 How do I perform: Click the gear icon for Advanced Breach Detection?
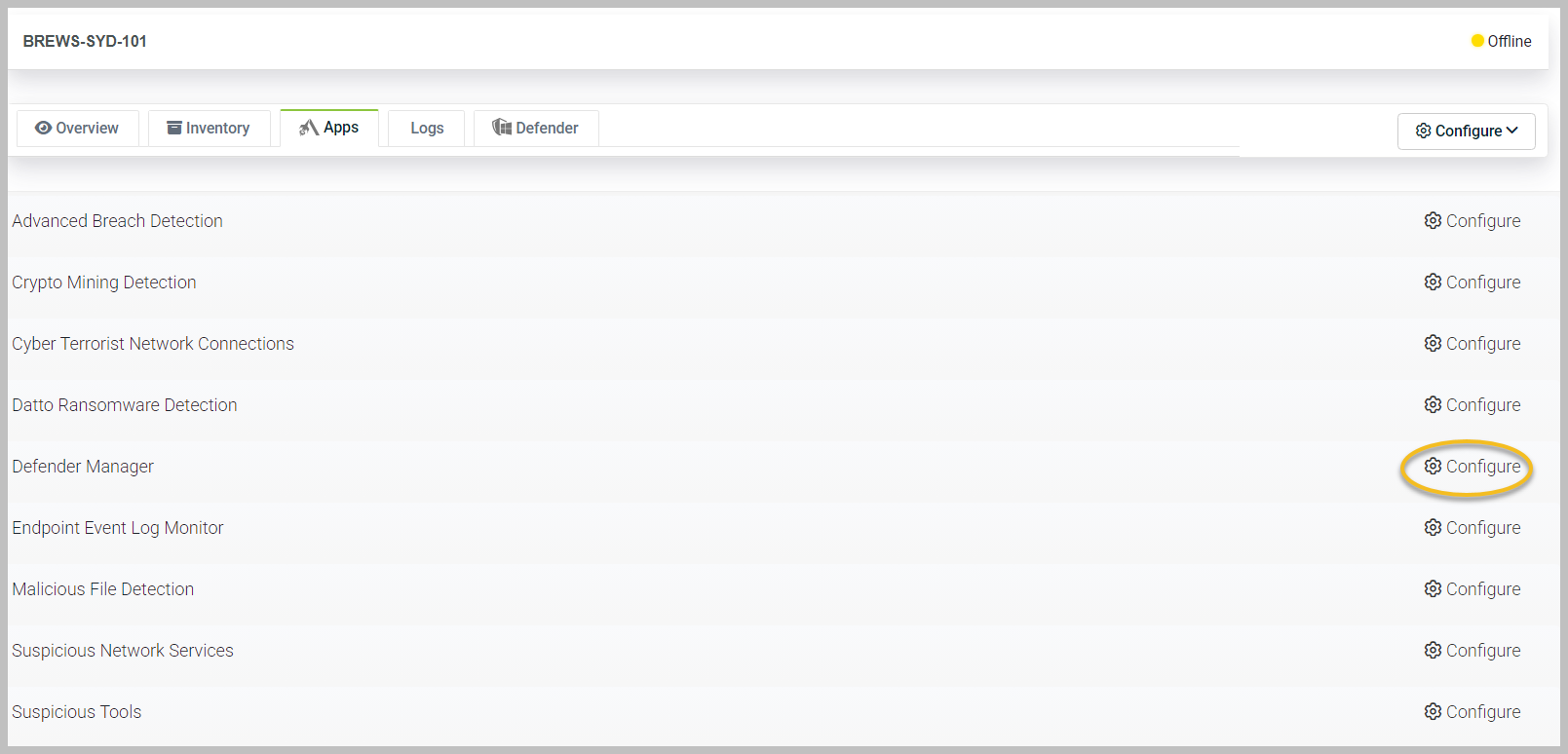pyautogui.click(x=1432, y=221)
